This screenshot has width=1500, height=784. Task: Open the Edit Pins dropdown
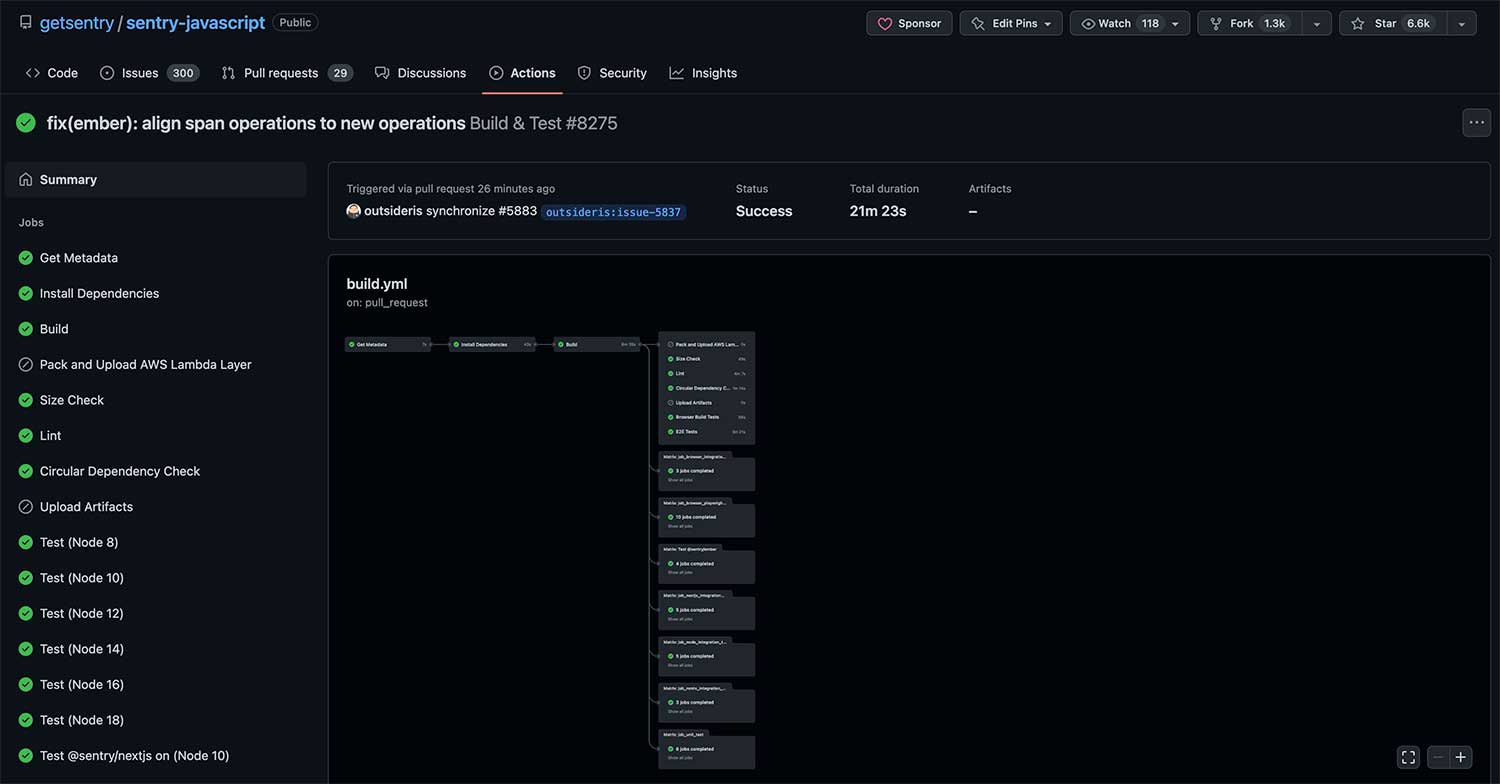pyautogui.click(x=1011, y=23)
